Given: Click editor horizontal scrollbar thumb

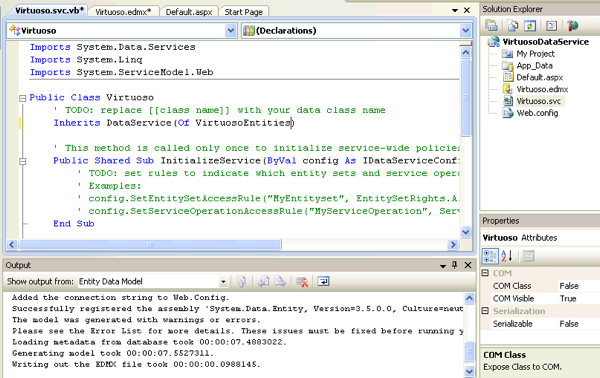Looking at the screenshot, I should tap(150, 244).
